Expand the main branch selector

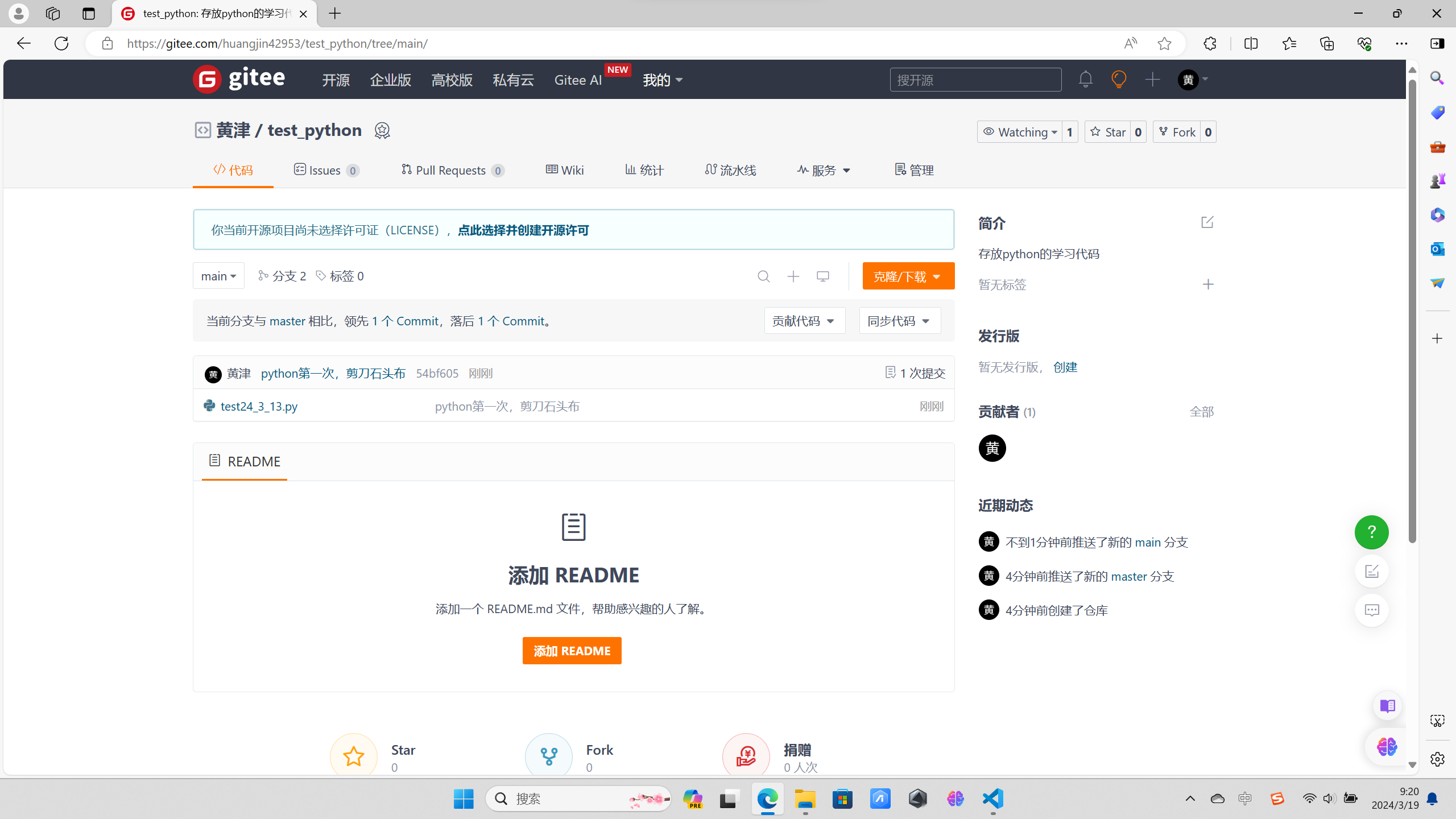(218, 276)
